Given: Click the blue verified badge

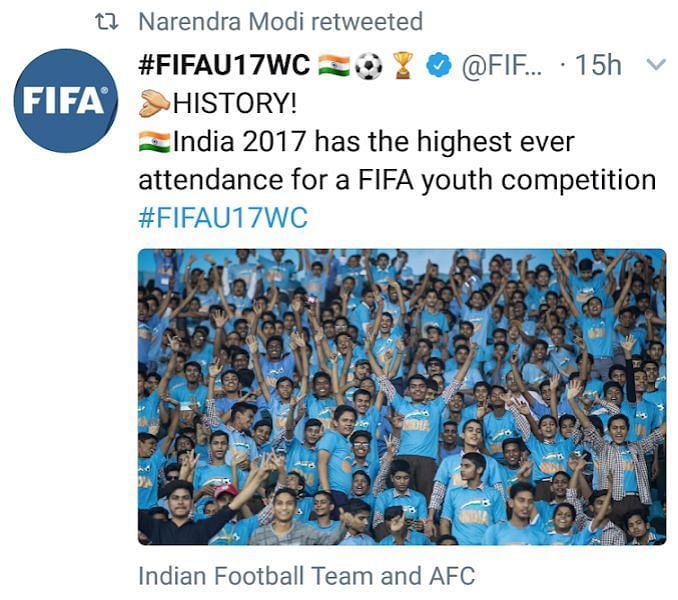Looking at the screenshot, I should point(437,66).
